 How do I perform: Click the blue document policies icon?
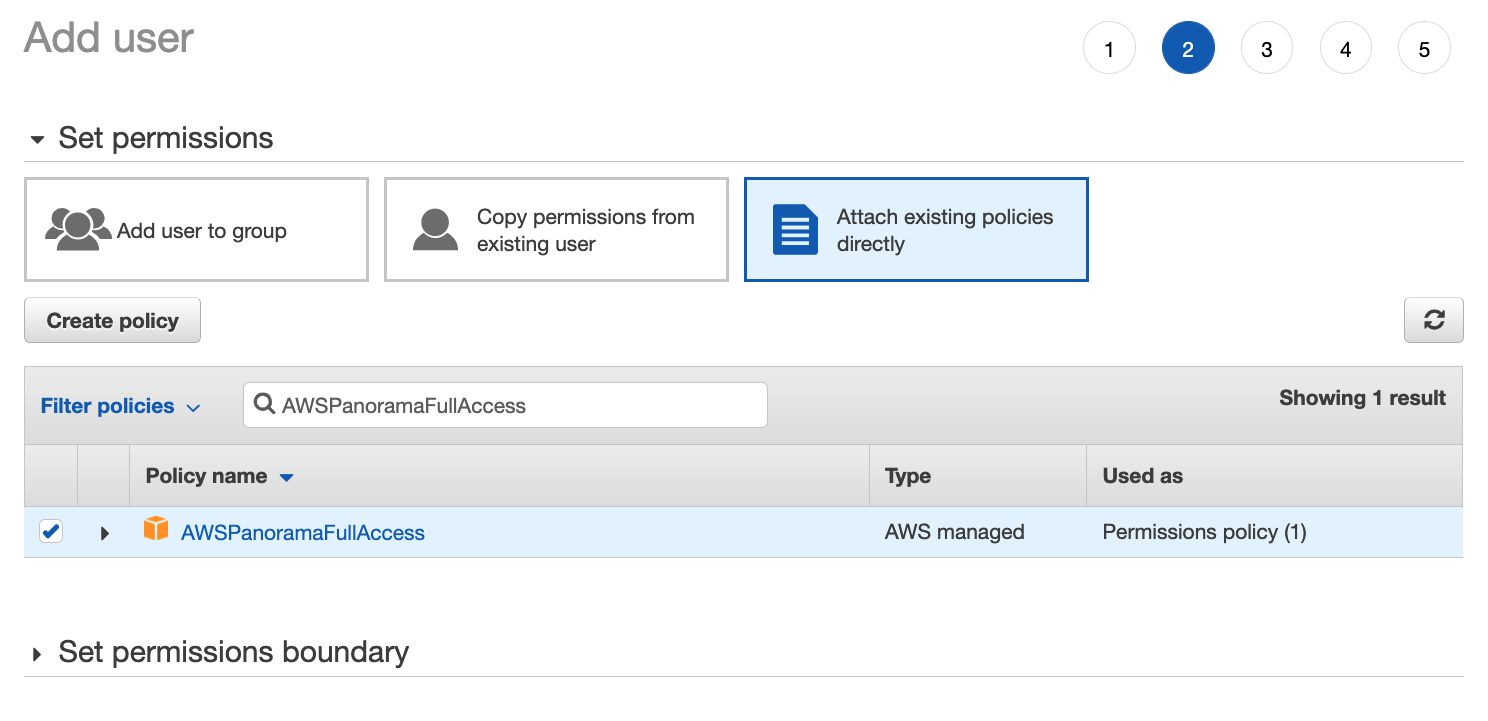click(x=795, y=230)
